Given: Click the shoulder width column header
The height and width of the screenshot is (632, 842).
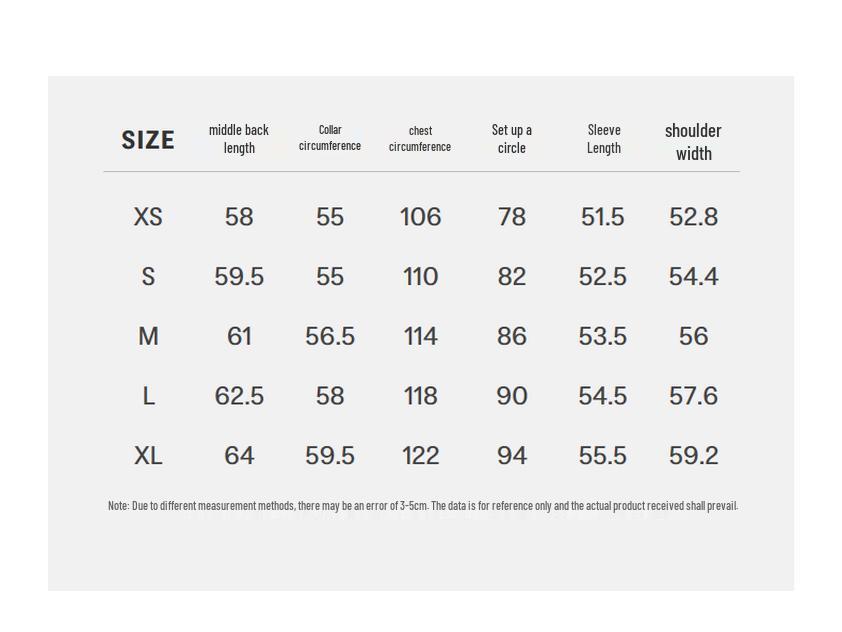Looking at the screenshot, I should 693,142.
